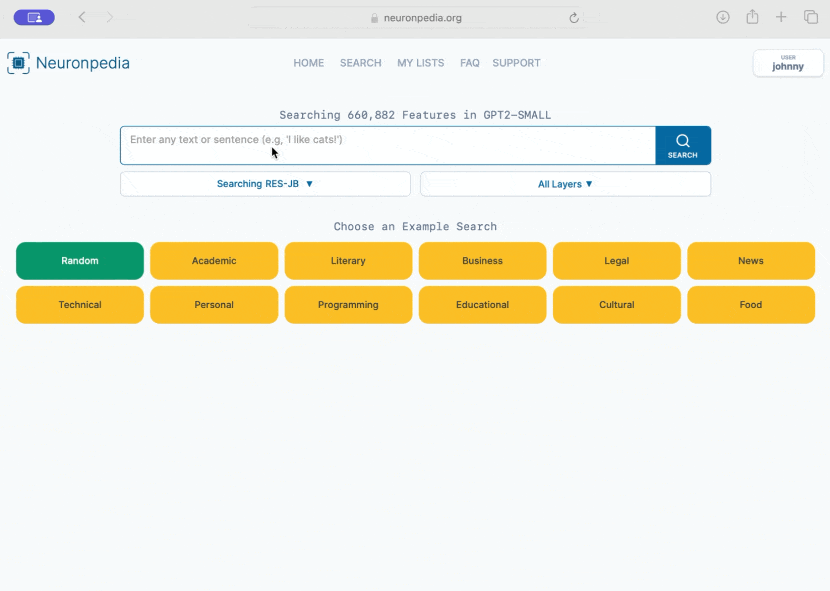The image size is (830, 591).
Task: Open the FAQ nav item
Action: 470,63
